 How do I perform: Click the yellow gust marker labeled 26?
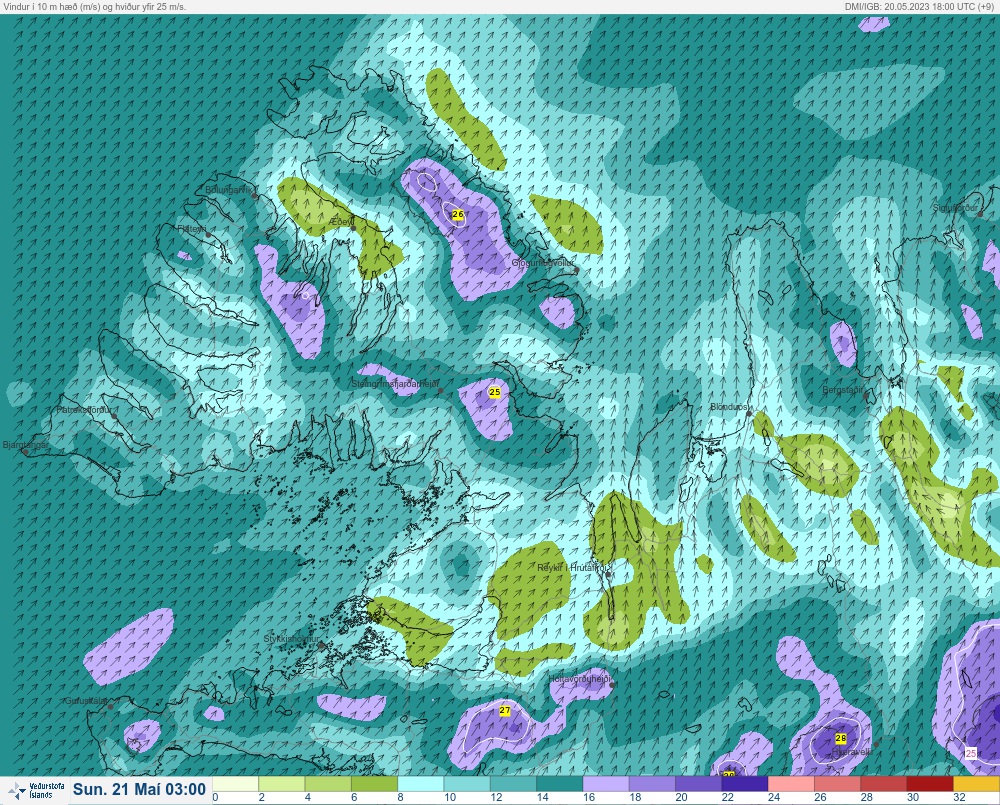point(458,214)
